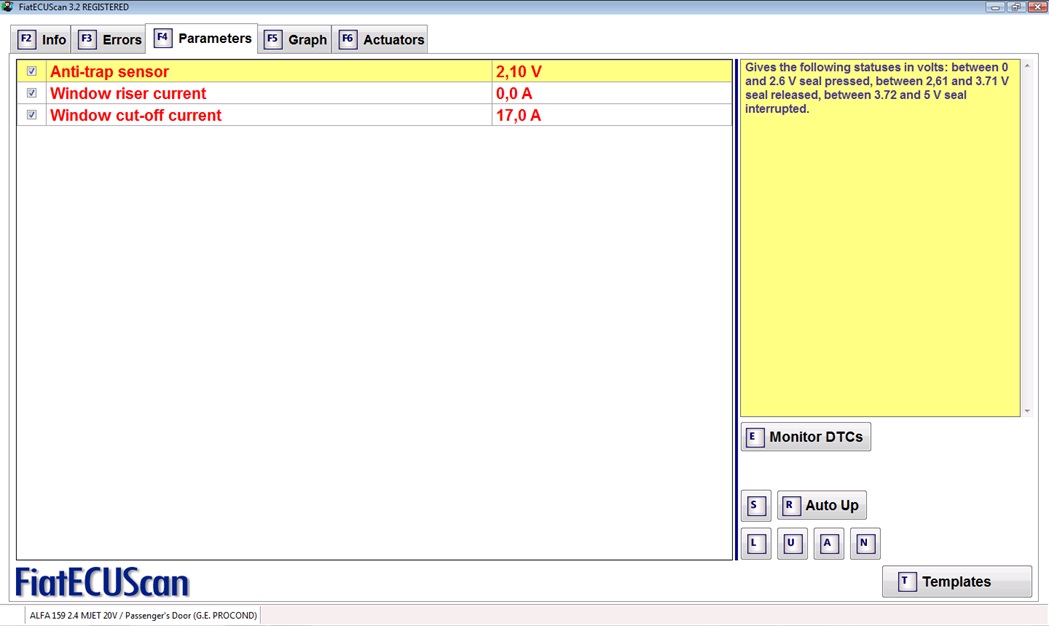Screen dimensions: 1049x626
Task: Click the L shortcut button
Action: tap(755, 544)
